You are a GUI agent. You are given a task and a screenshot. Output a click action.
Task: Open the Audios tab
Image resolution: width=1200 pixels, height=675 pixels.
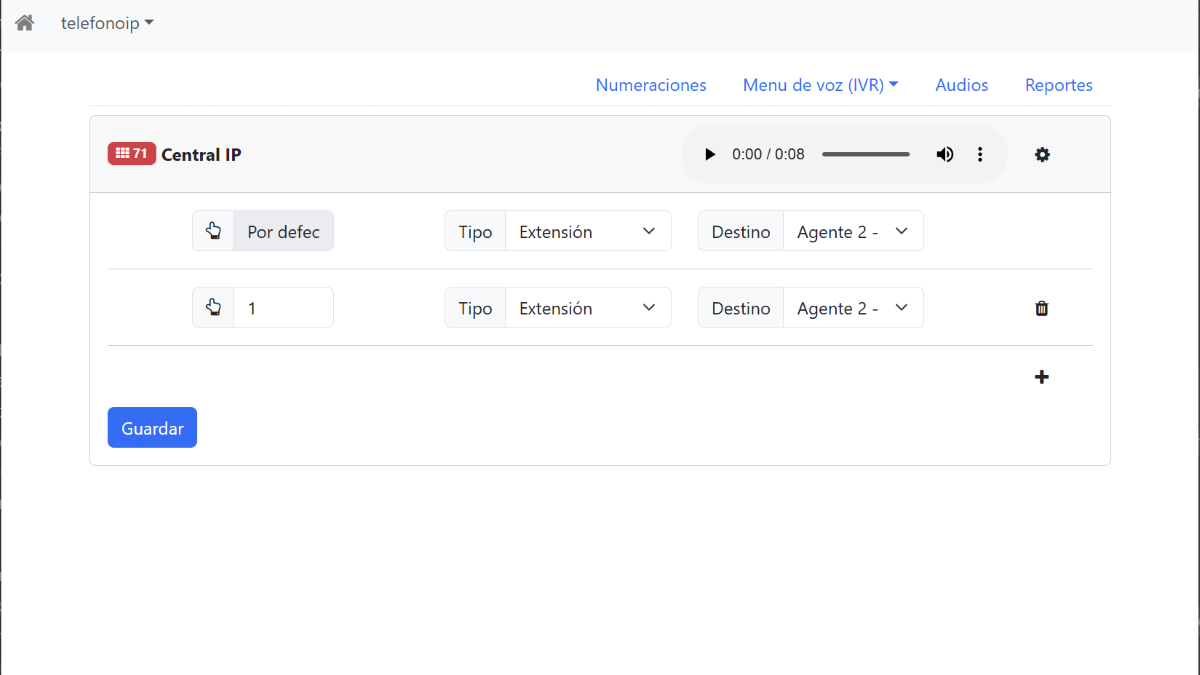point(962,85)
